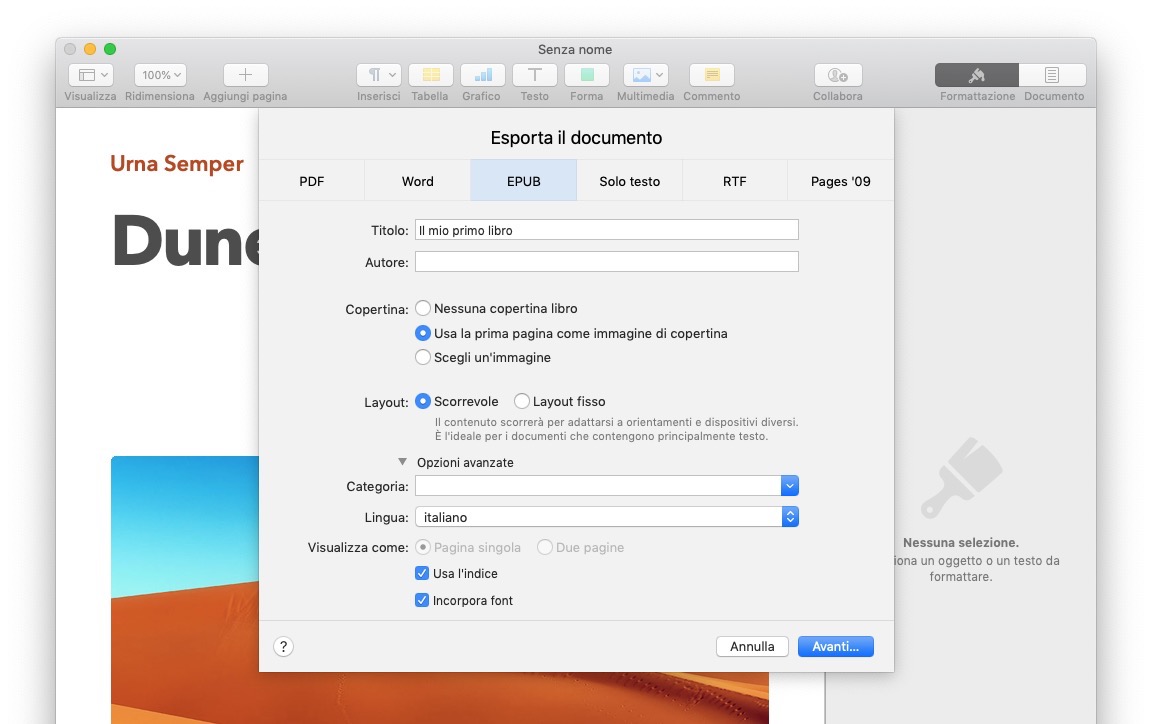1152x724 pixels.
Task: Show the Documento inspector panel
Action: (1053, 75)
